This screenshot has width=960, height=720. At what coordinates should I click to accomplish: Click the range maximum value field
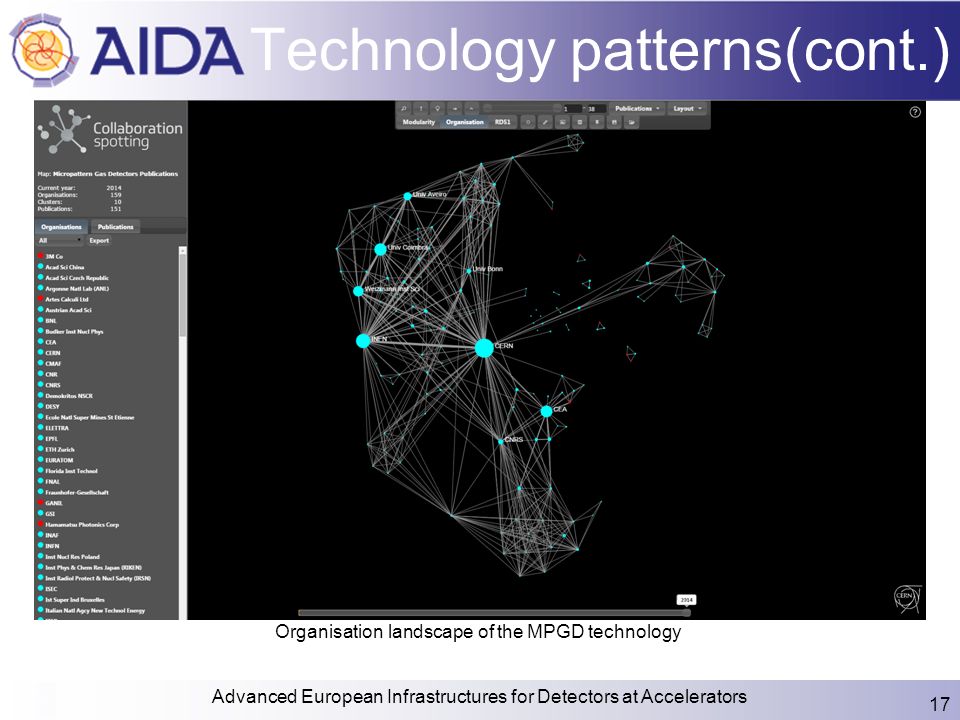[x=596, y=108]
